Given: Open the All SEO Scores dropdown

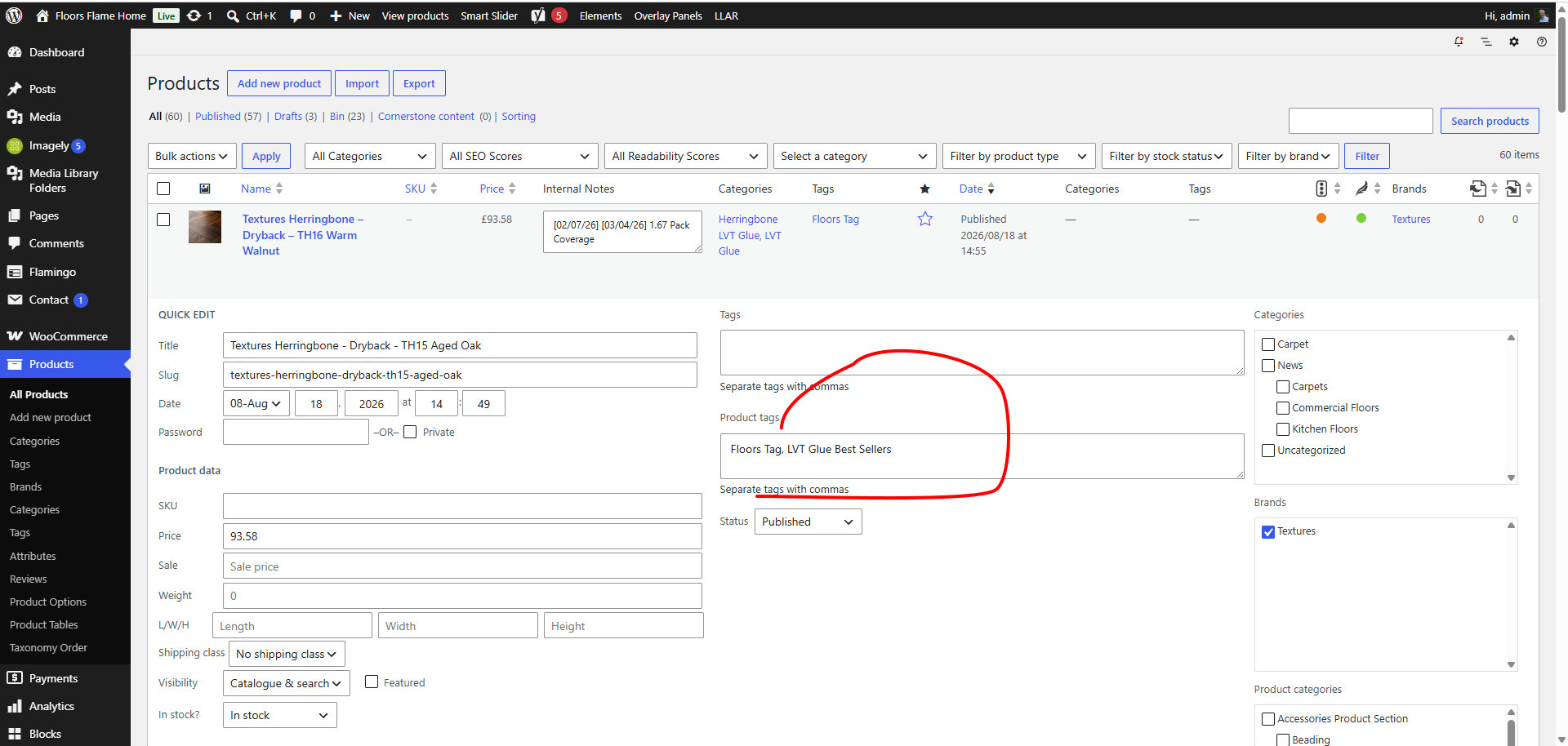Looking at the screenshot, I should (x=519, y=156).
